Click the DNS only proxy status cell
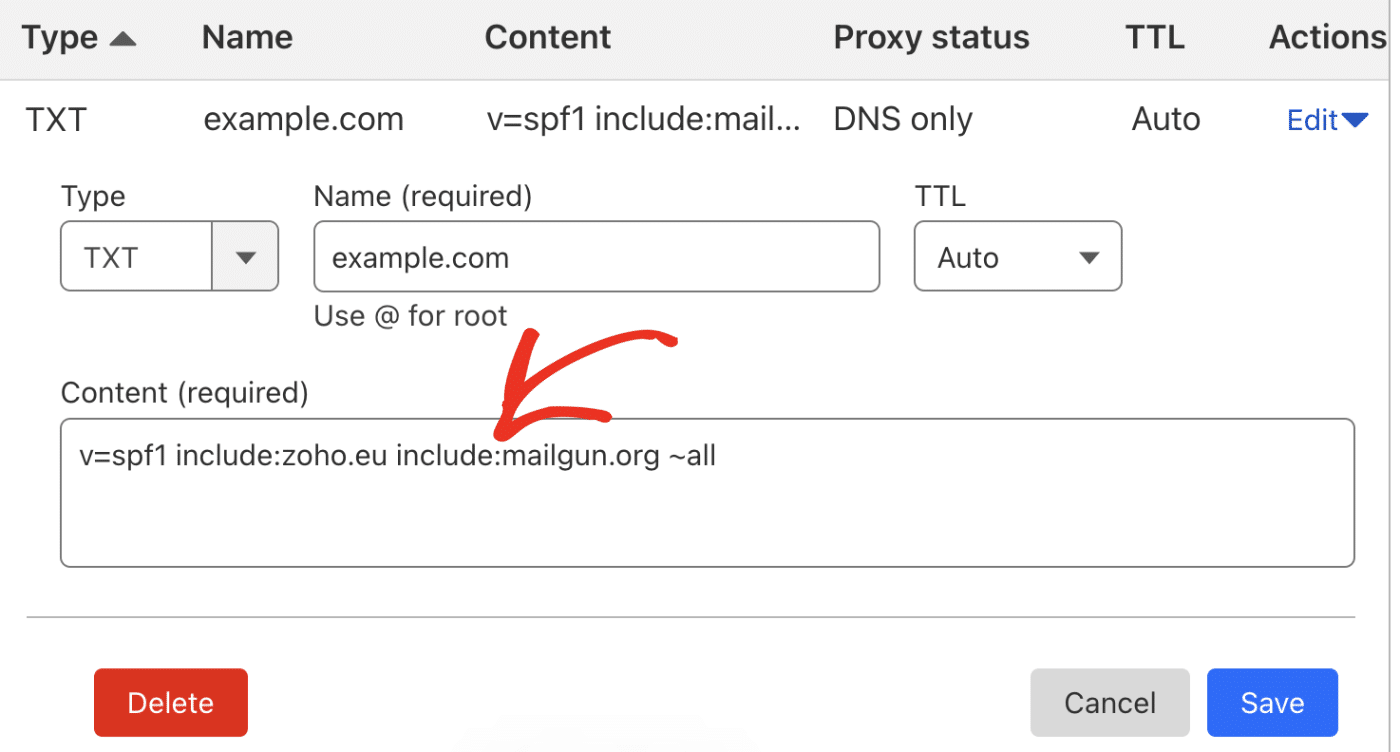Image resolution: width=1400 pixels, height=752 pixels. (x=902, y=120)
